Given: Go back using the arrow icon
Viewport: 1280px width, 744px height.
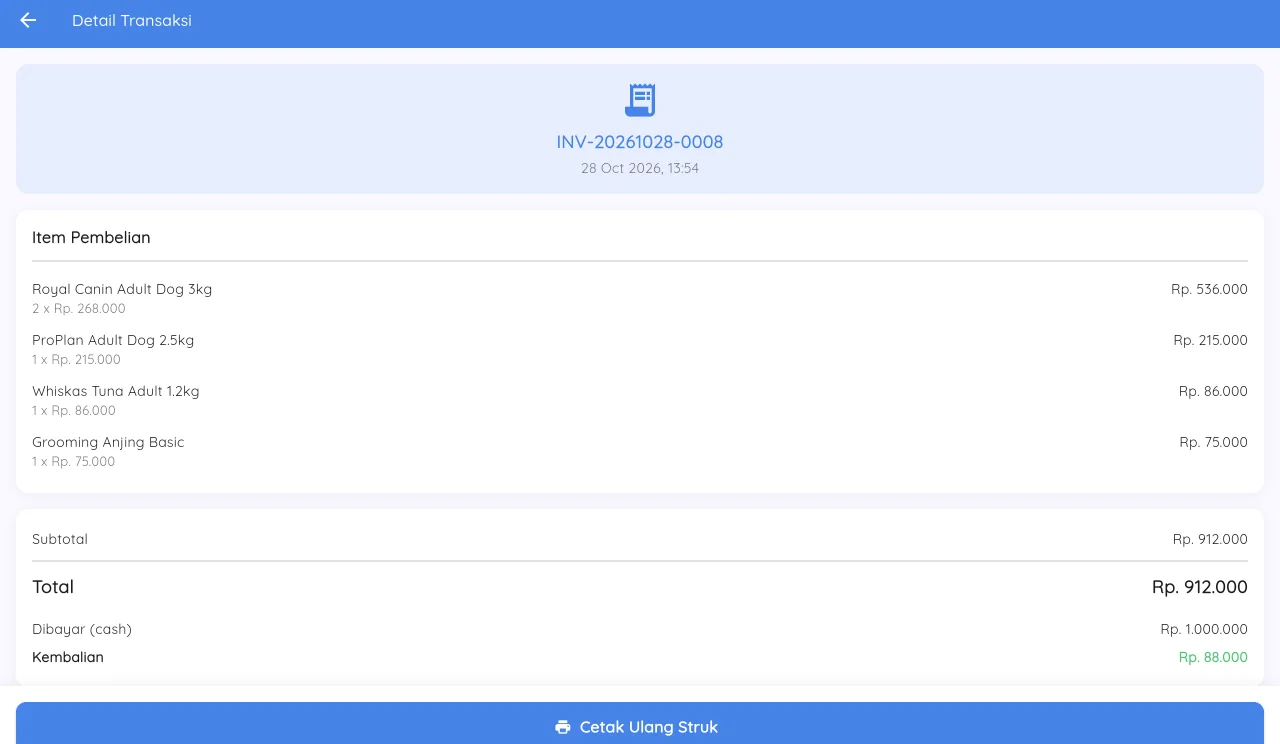Looking at the screenshot, I should (x=28, y=20).
